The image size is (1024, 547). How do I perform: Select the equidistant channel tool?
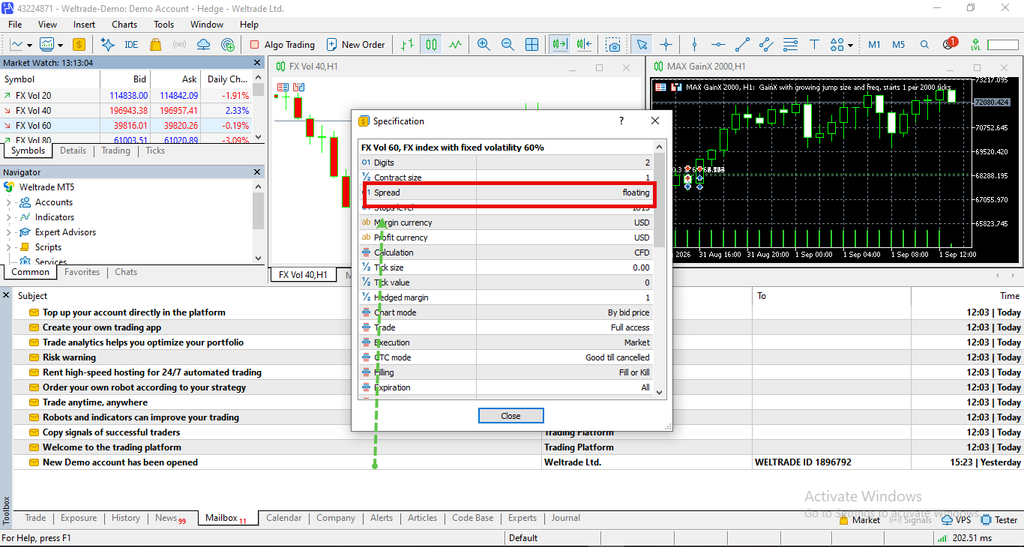[x=766, y=44]
